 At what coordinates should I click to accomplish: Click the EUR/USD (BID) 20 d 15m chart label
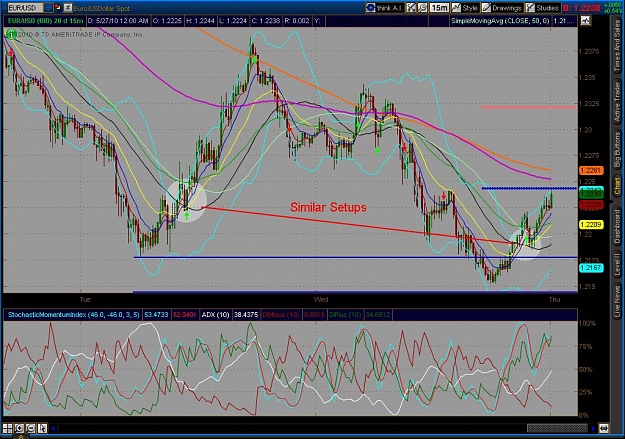45,21
